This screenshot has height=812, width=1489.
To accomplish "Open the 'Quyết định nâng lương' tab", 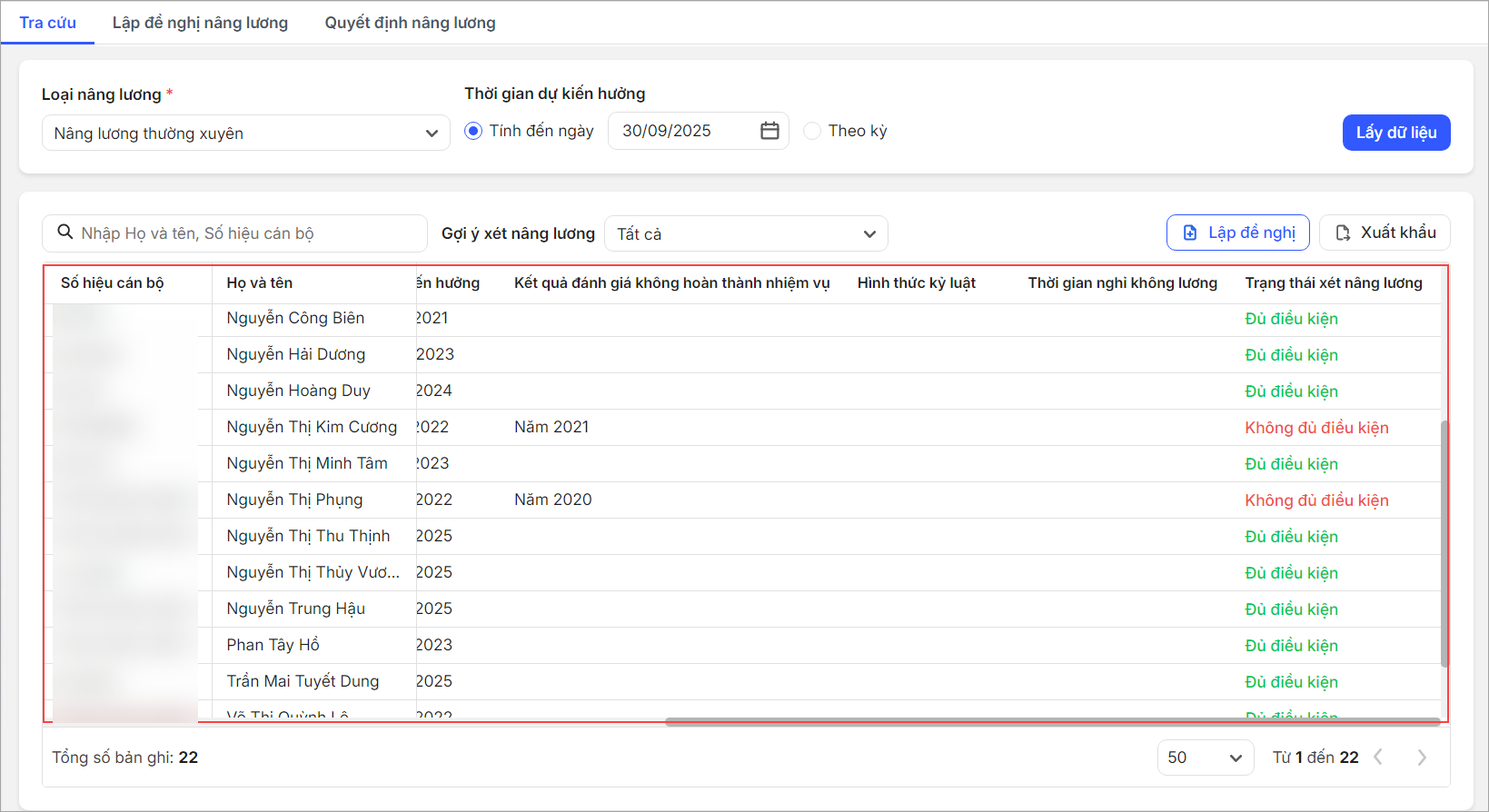I will pos(410,23).
